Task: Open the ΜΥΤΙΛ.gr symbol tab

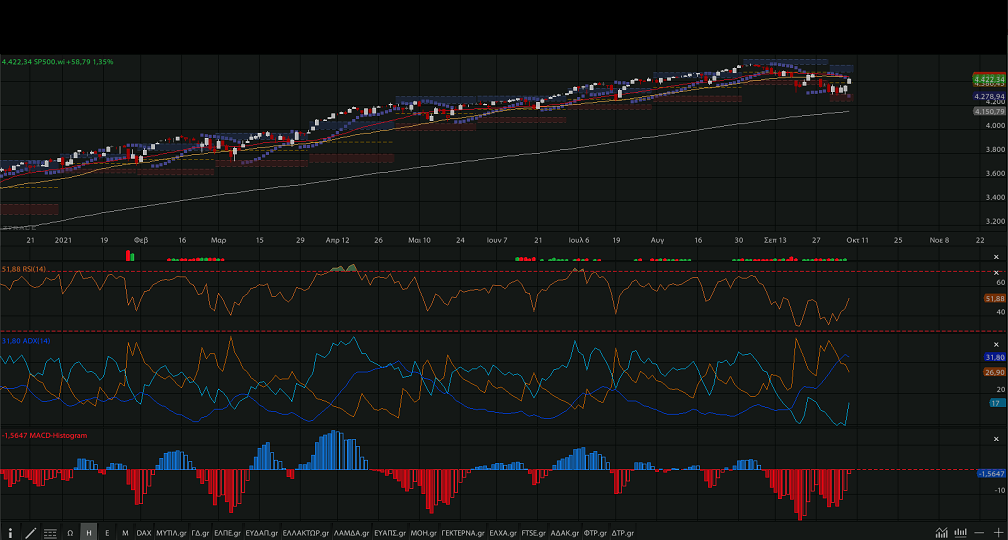Action: 172,533
